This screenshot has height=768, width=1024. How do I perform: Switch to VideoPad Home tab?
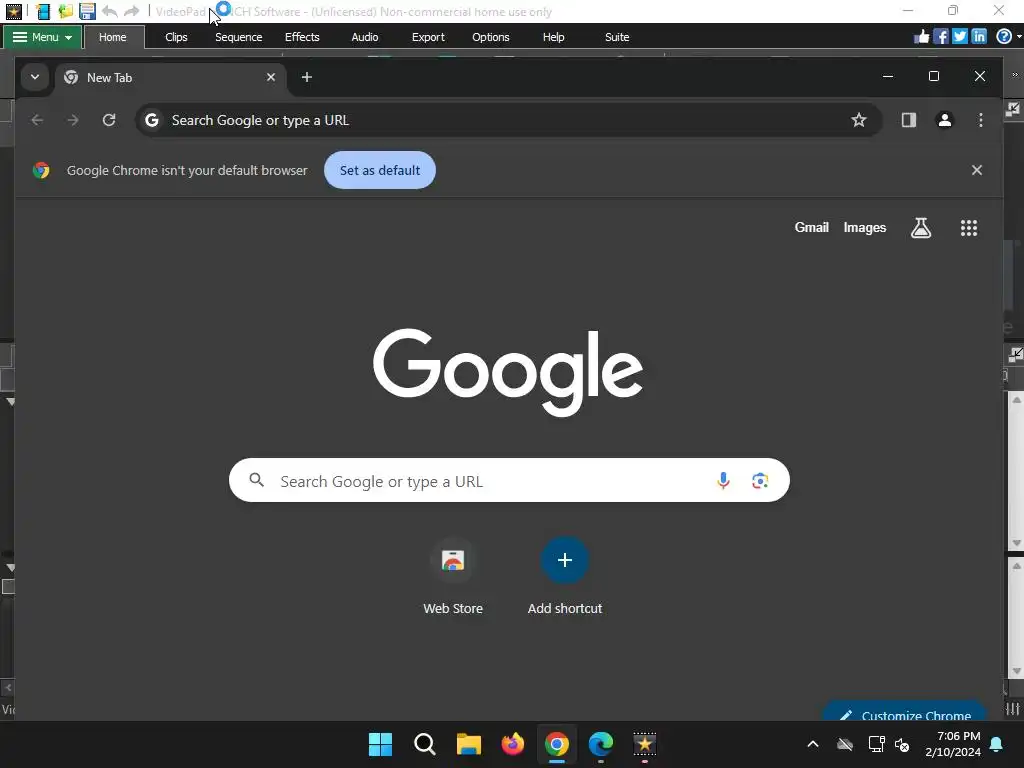pyautogui.click(x=113, y=37)
